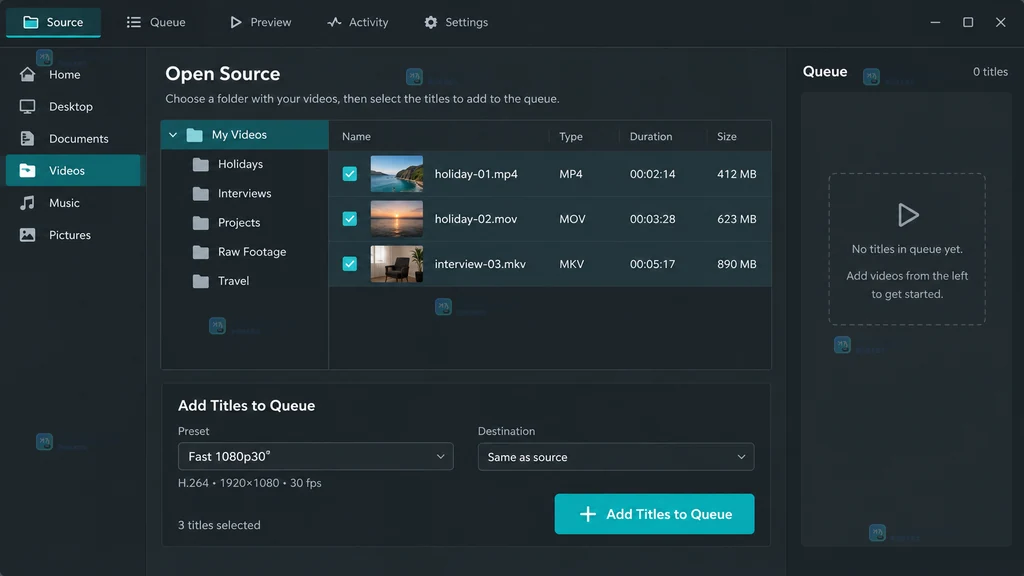This screenshot has width=1024, height=576.
Task: Click the Documents file icon in sidebar
Action: pyautogui.click(x=27, y=138)
